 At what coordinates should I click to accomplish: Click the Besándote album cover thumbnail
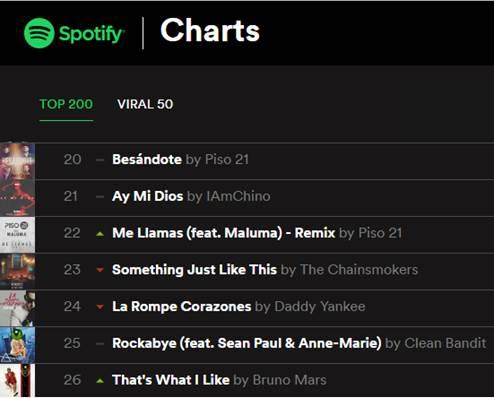point(17,161)
